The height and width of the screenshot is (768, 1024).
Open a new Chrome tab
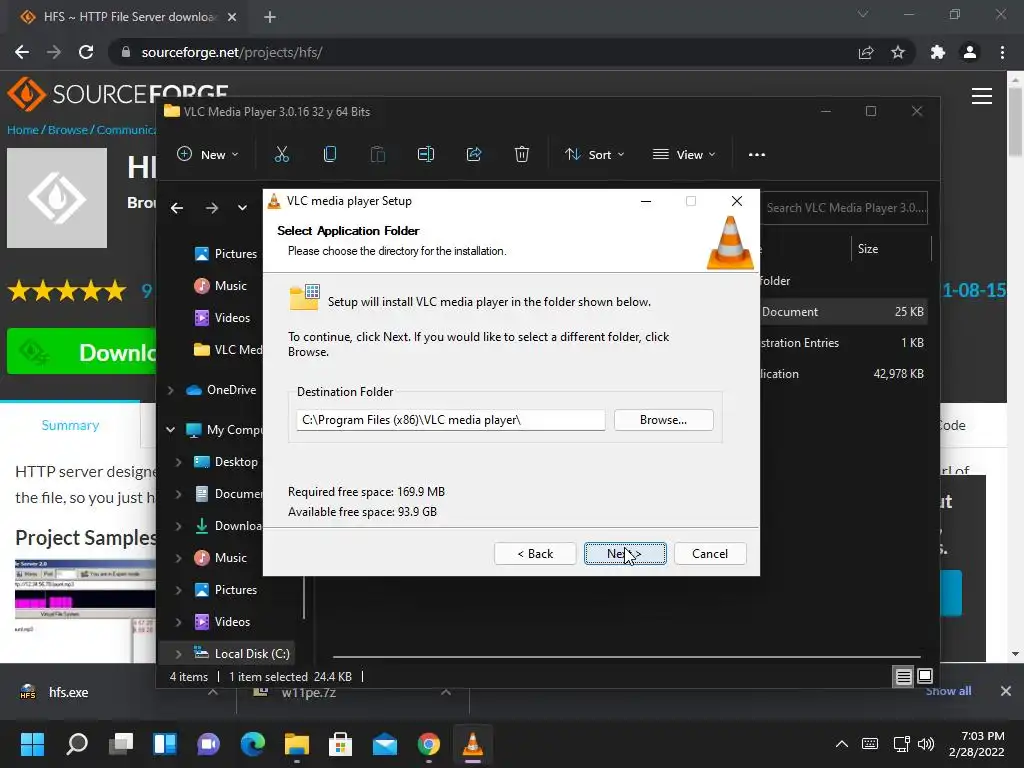pyautogui.click(x=270, y=17)
